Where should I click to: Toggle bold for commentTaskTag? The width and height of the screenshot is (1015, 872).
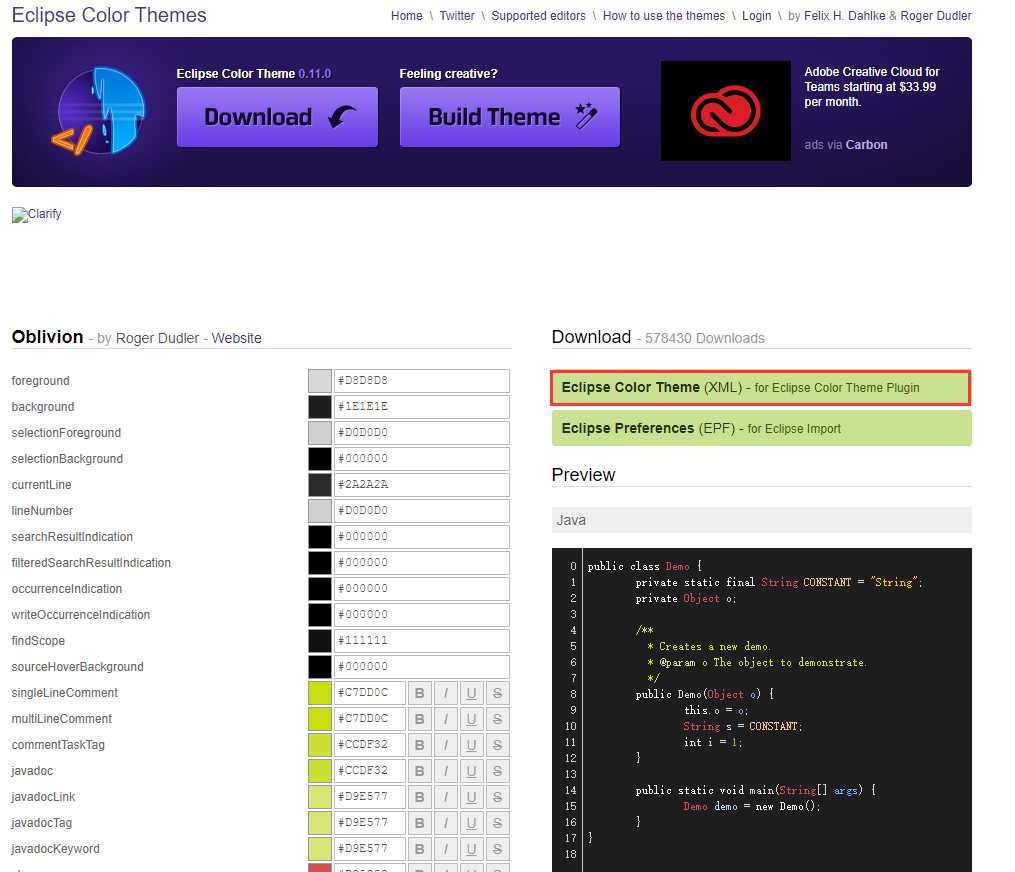point(419,744)
